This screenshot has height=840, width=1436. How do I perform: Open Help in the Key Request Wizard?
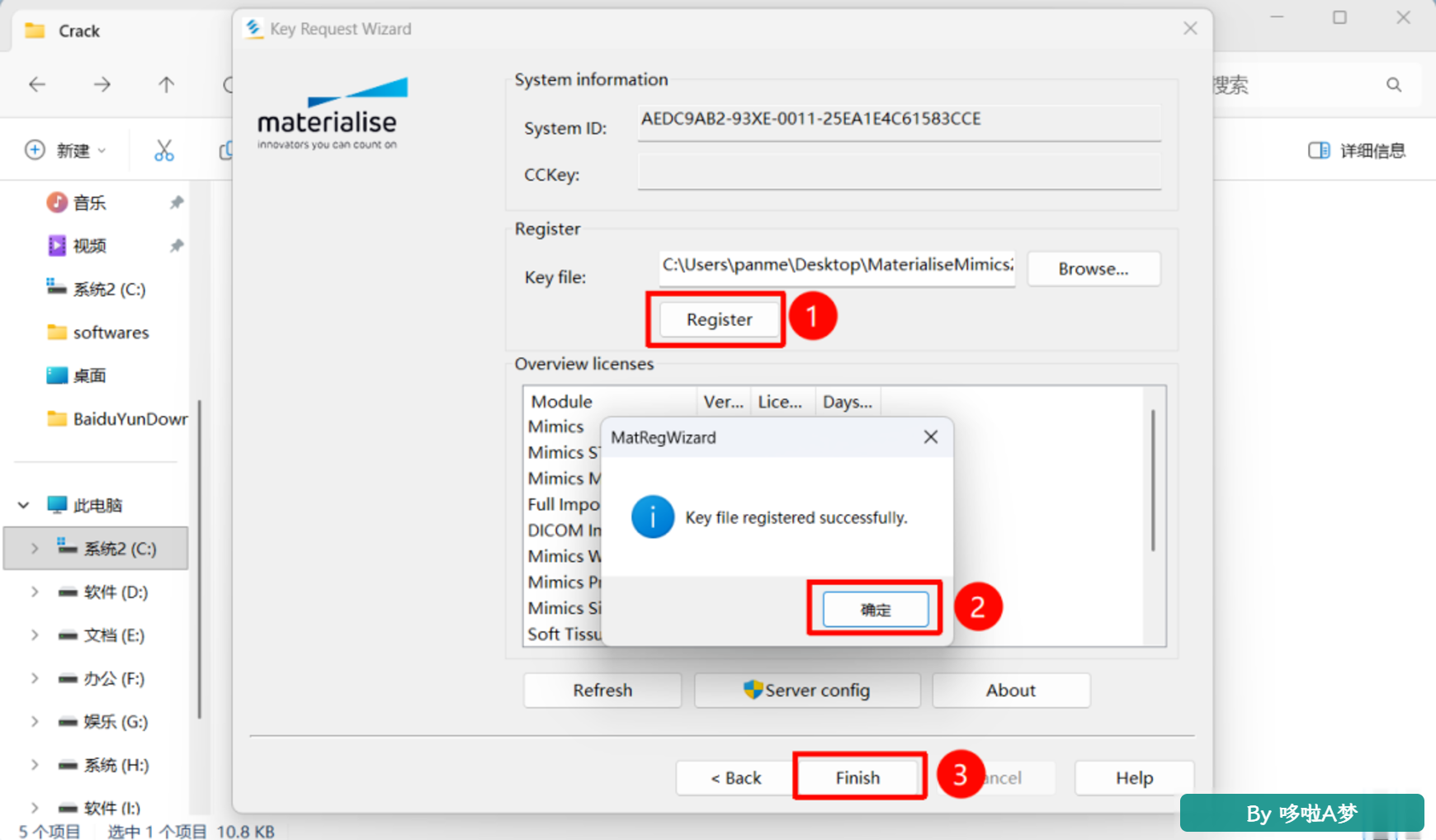point(1134,777)
